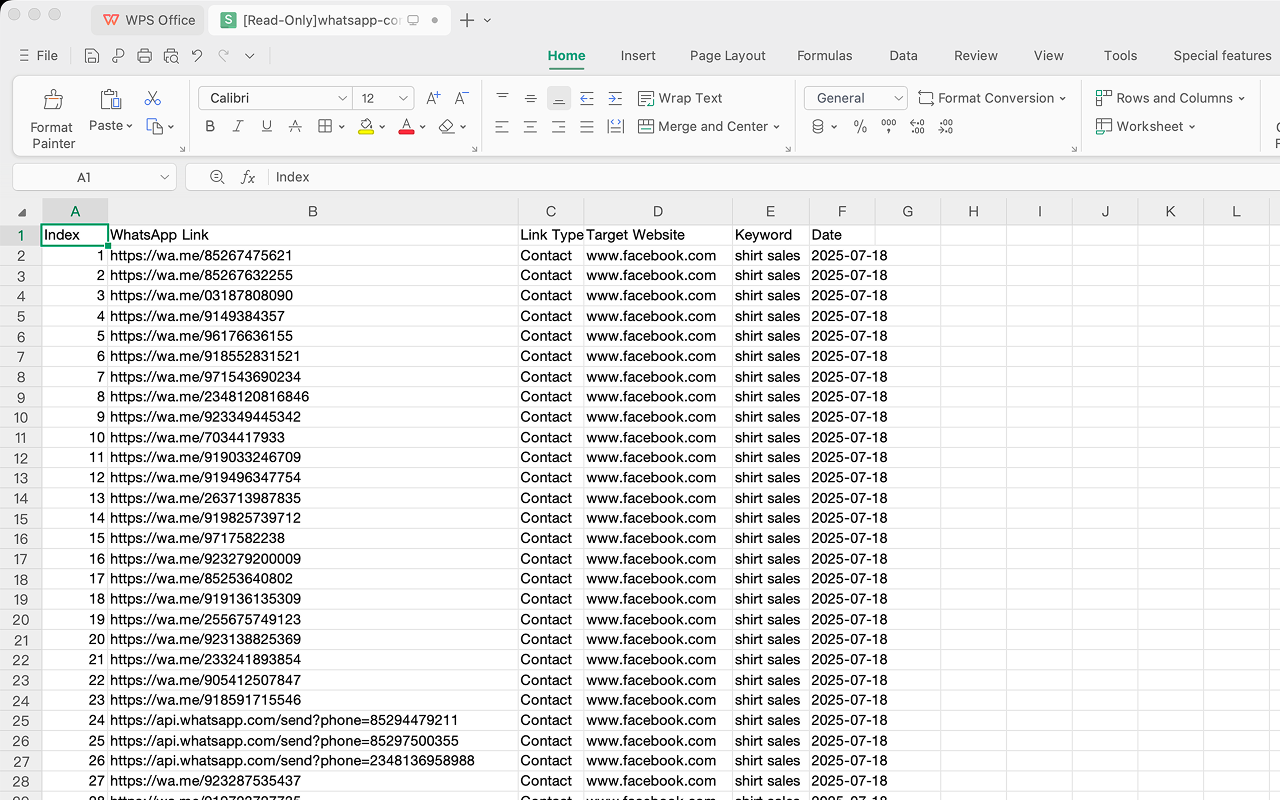Click the comma thousands separator icon

[x=889, y=126]
